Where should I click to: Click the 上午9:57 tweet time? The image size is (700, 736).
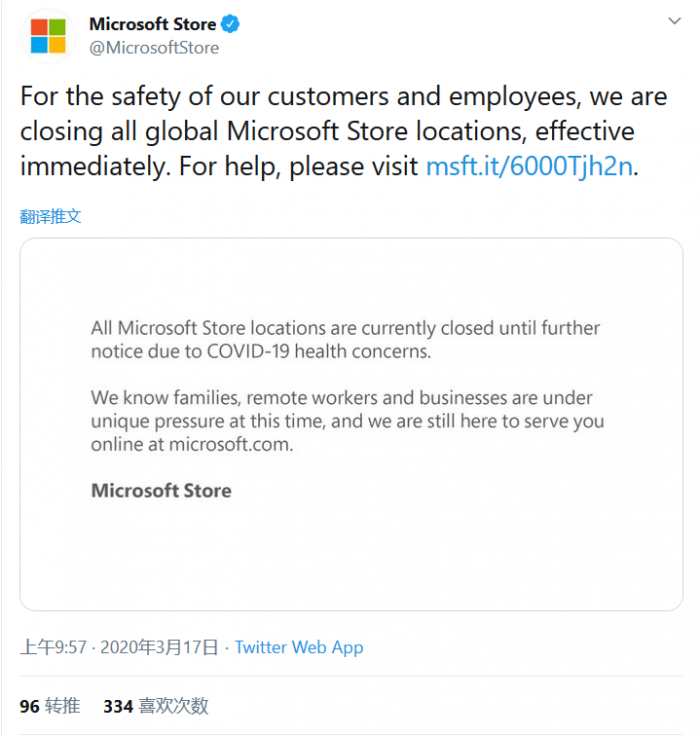53,647
